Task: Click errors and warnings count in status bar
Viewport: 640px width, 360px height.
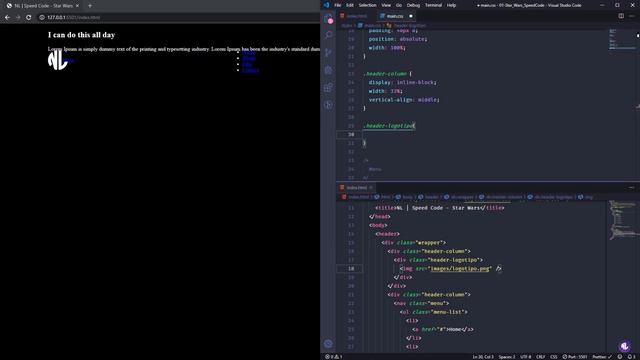Action: point(333,357)
